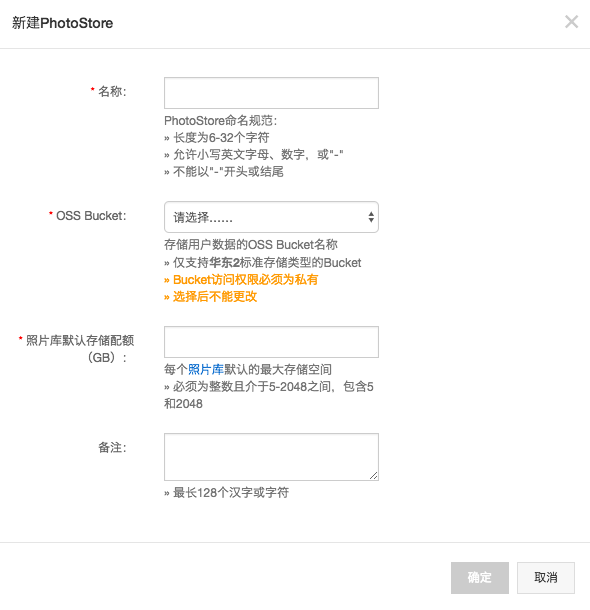Open the OSS Bucket 请选择 dropdown
Image resolution: width=590 pixels, height=610 pixels.
271,217
